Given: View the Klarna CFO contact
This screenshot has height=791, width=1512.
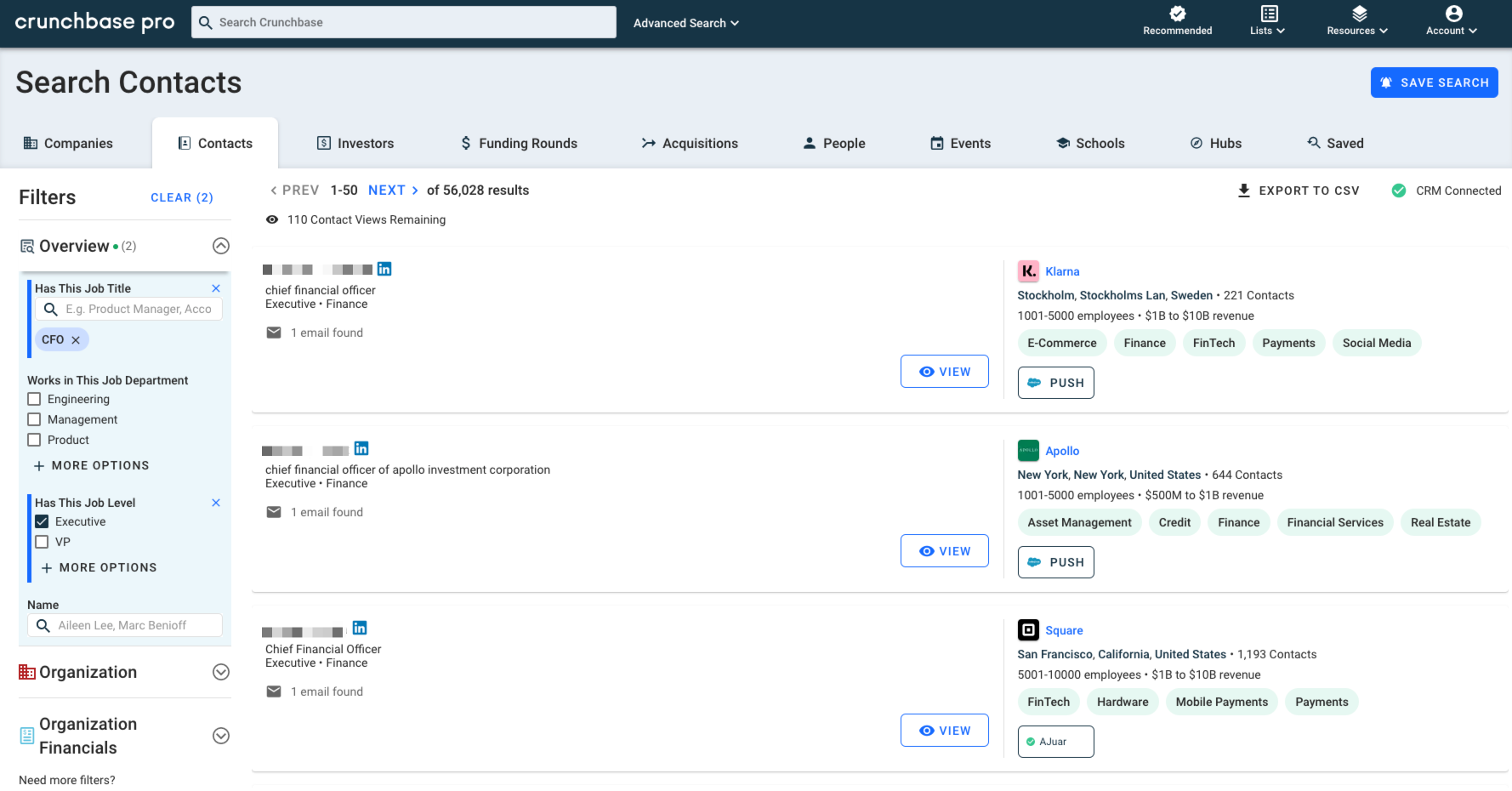Looking at the screenshot, I should point(945,372).
